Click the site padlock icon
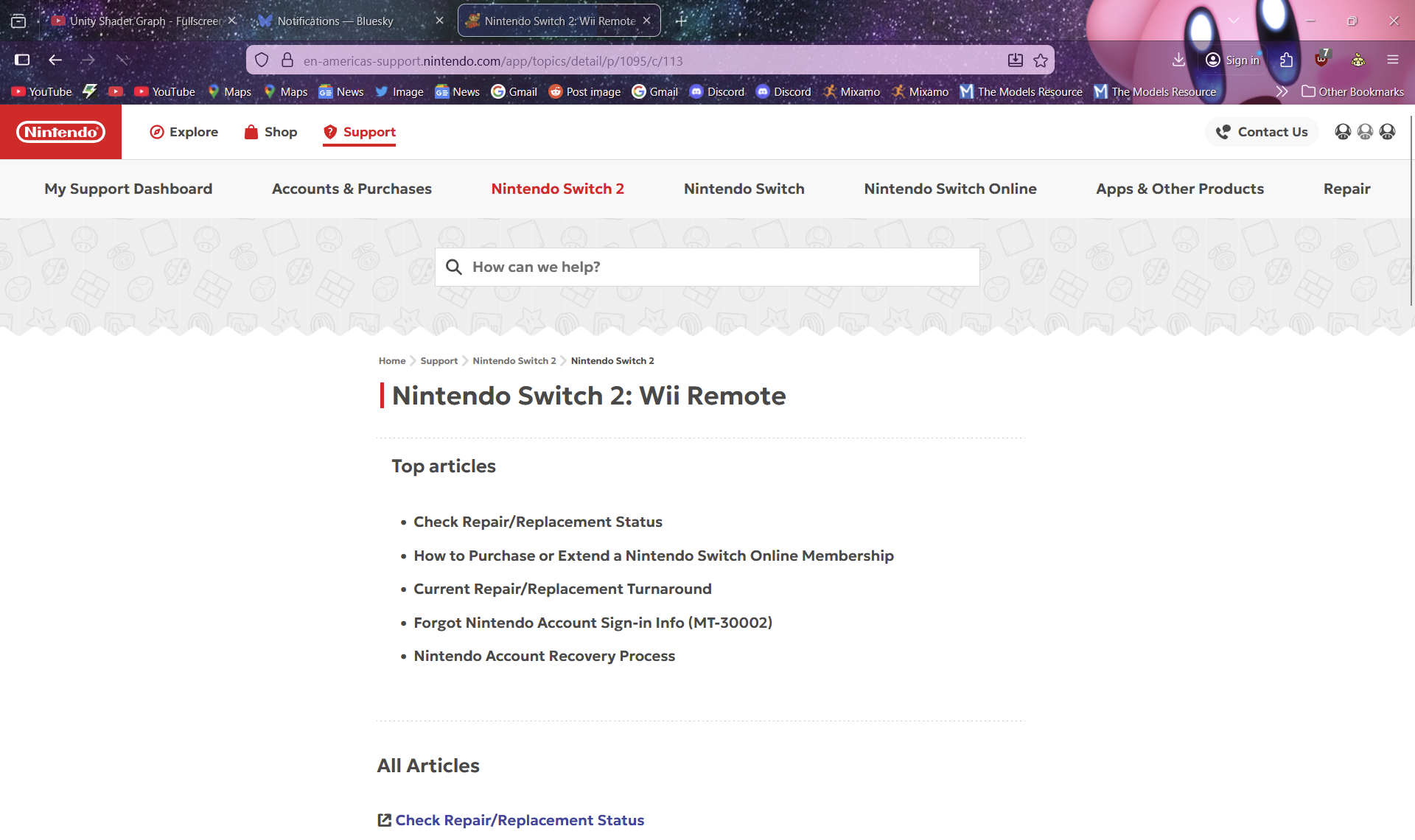 pyautogui.click(x=287, y=60)
